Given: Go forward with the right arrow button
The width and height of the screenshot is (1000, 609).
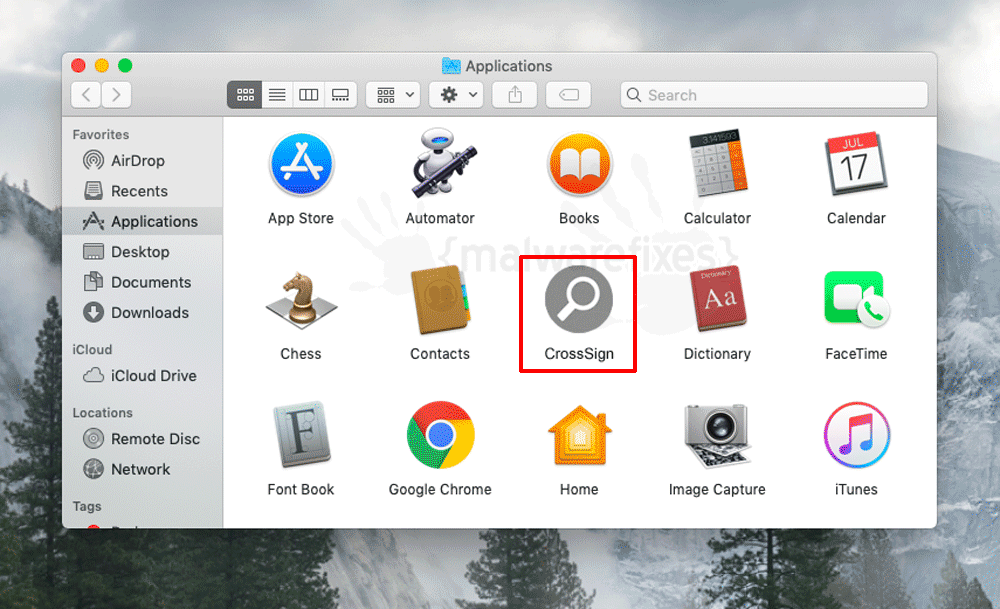Looking at the screenshot, I should 116,95.
